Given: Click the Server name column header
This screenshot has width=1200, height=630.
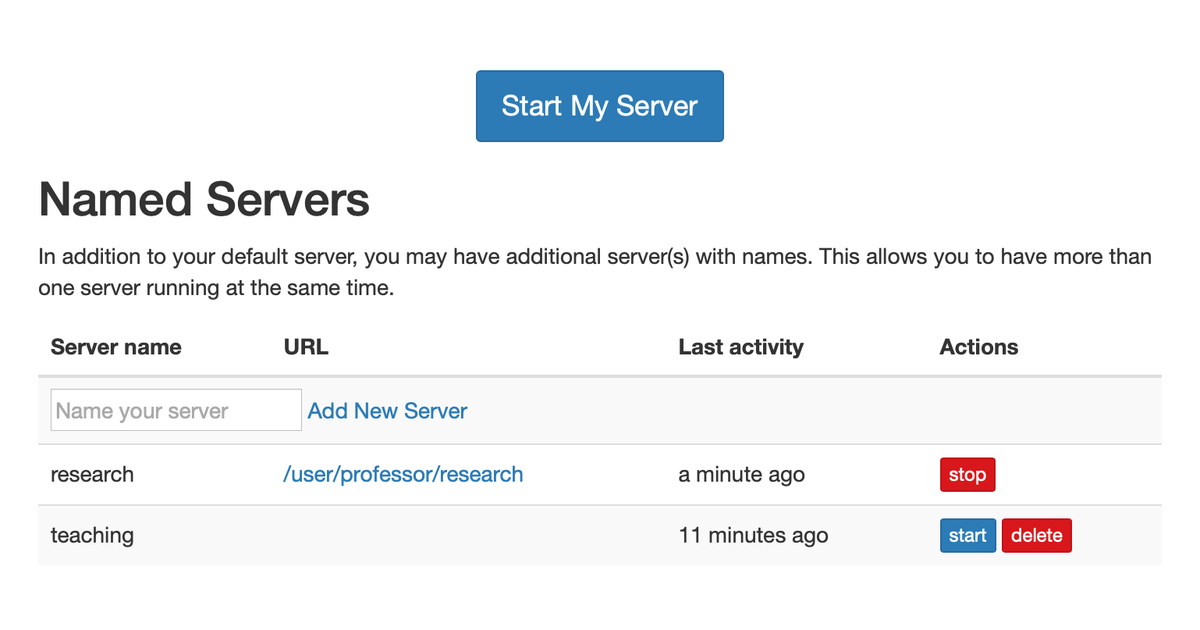Looking at the screenshot, I should [x=116, y=347].
